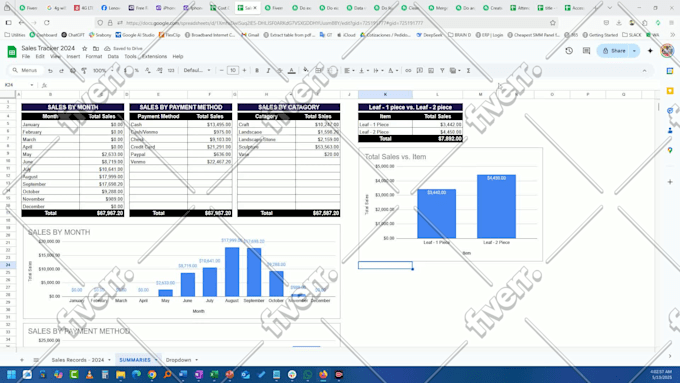Open Google Maps in side panel

(x=670, y=150)
